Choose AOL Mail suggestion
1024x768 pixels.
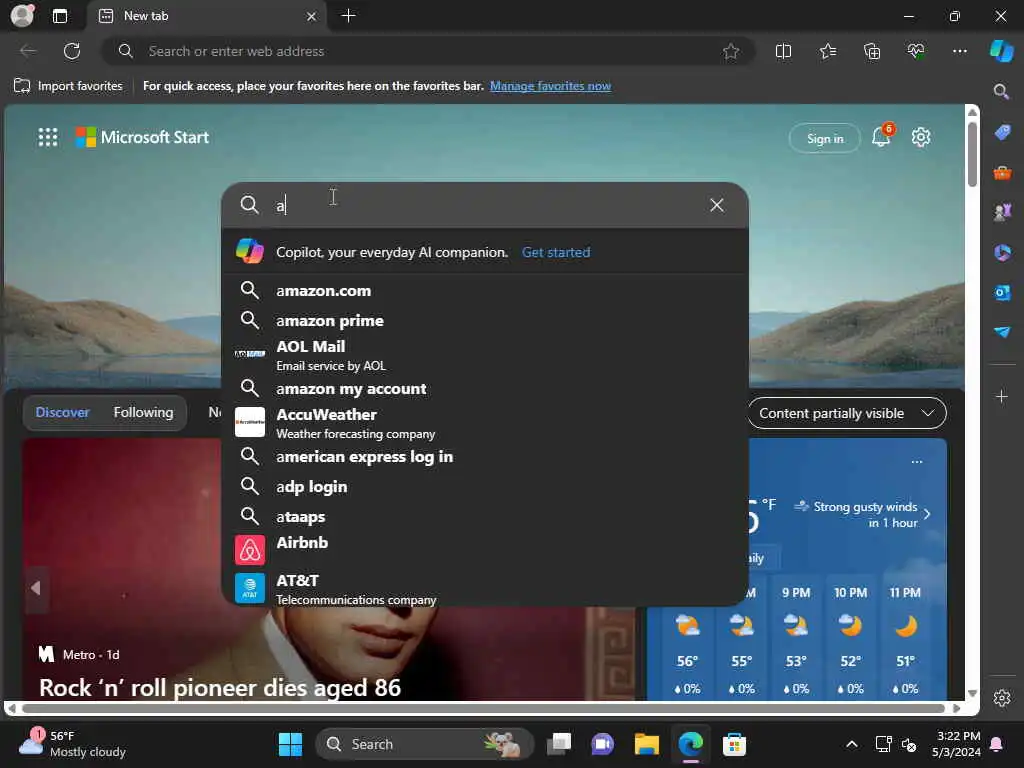(x=485, y=355)
